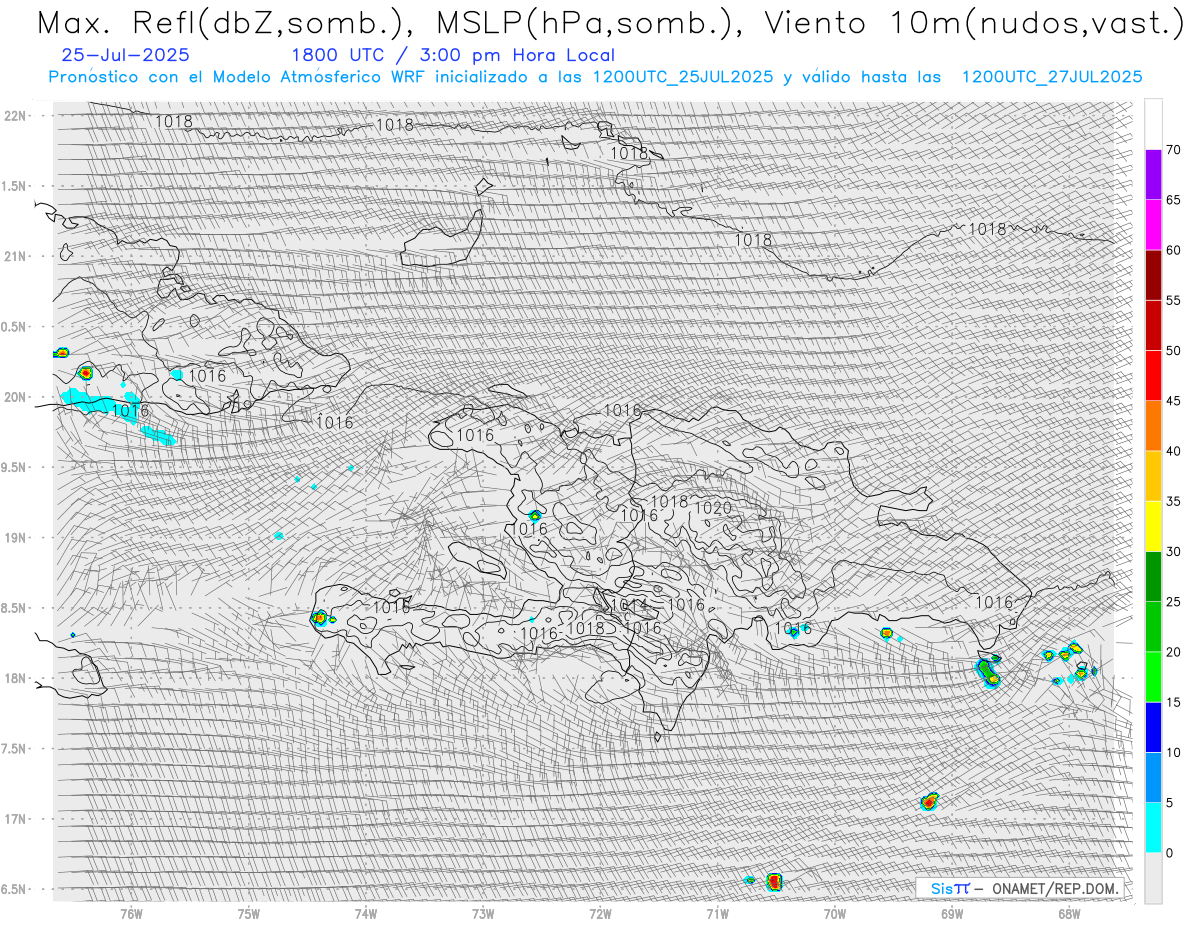
Task: Click the colorbar value '45'
Action: (1173, 401)
